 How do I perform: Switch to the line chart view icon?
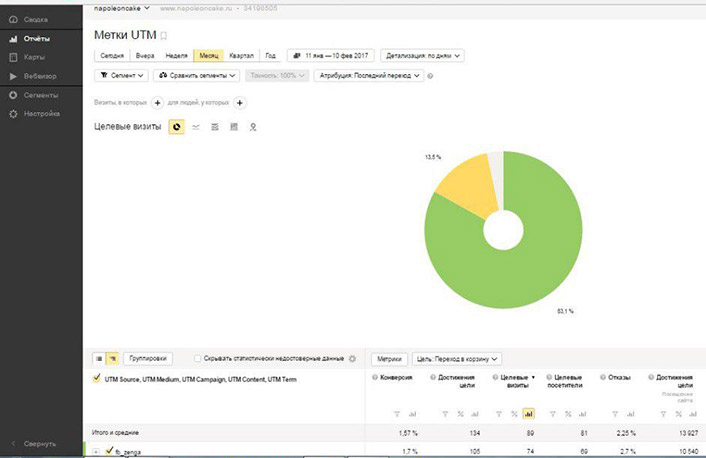coord(195,127)
